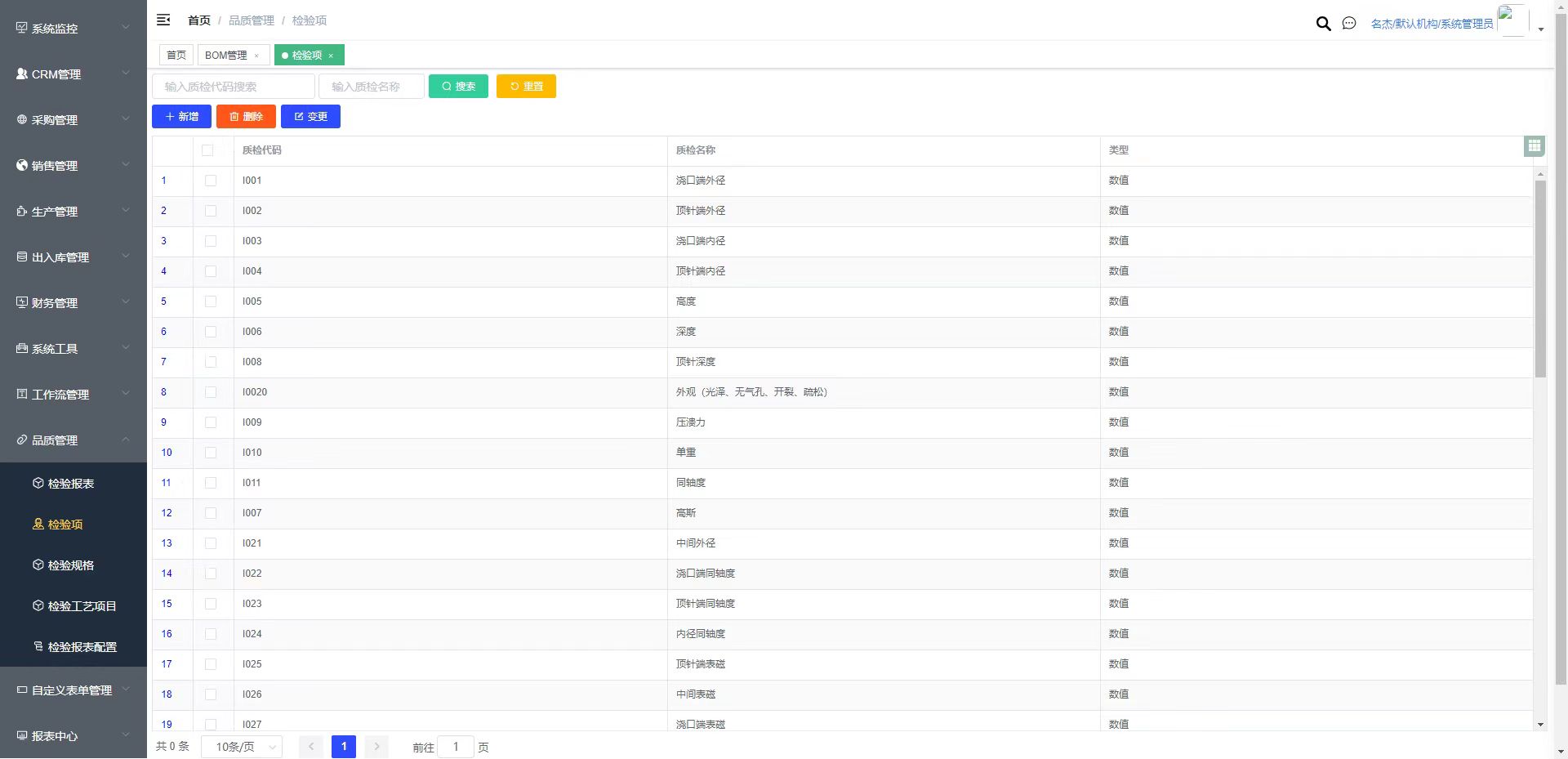Viewport: 1568px width, 759px height.
Task: Expand the 系统监控 menu chevron
Action: (126, 27)
